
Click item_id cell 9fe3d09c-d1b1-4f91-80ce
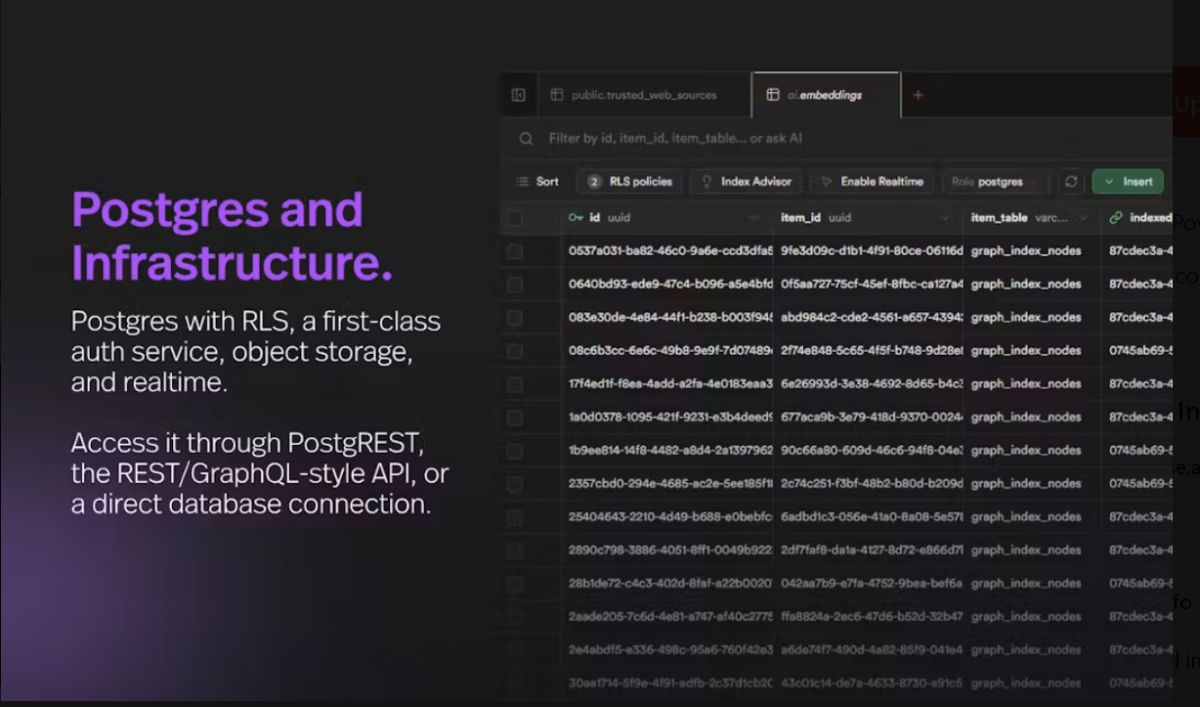tap(870, 251)
